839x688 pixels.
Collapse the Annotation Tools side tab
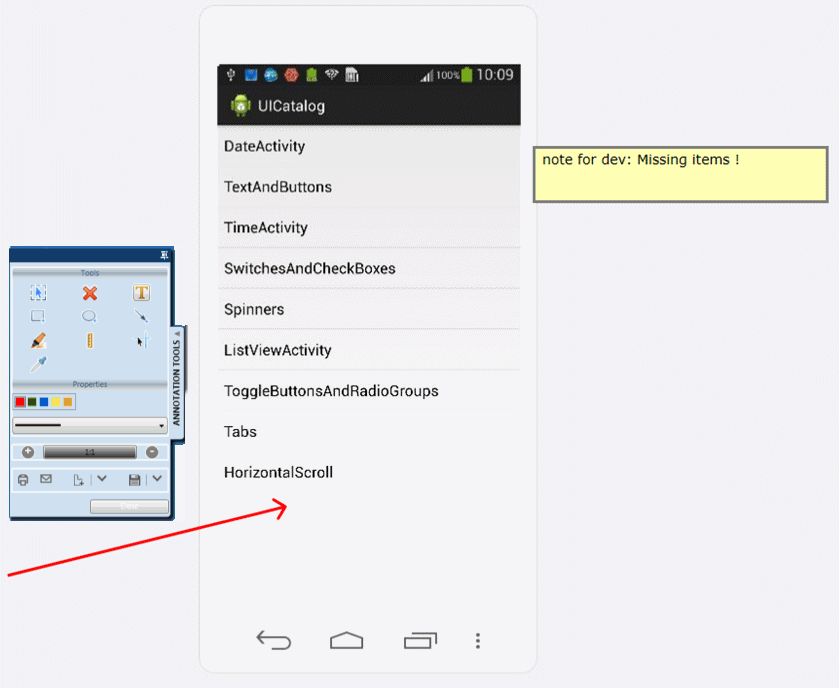[x=178, y=334]
